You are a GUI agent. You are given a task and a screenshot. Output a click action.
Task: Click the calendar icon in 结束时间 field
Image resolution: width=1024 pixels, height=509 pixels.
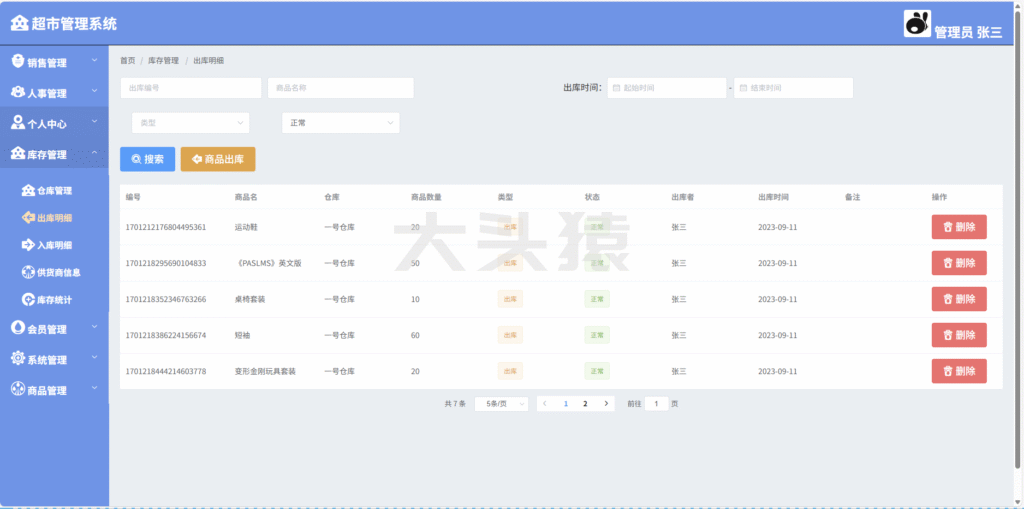pos(743,88)
